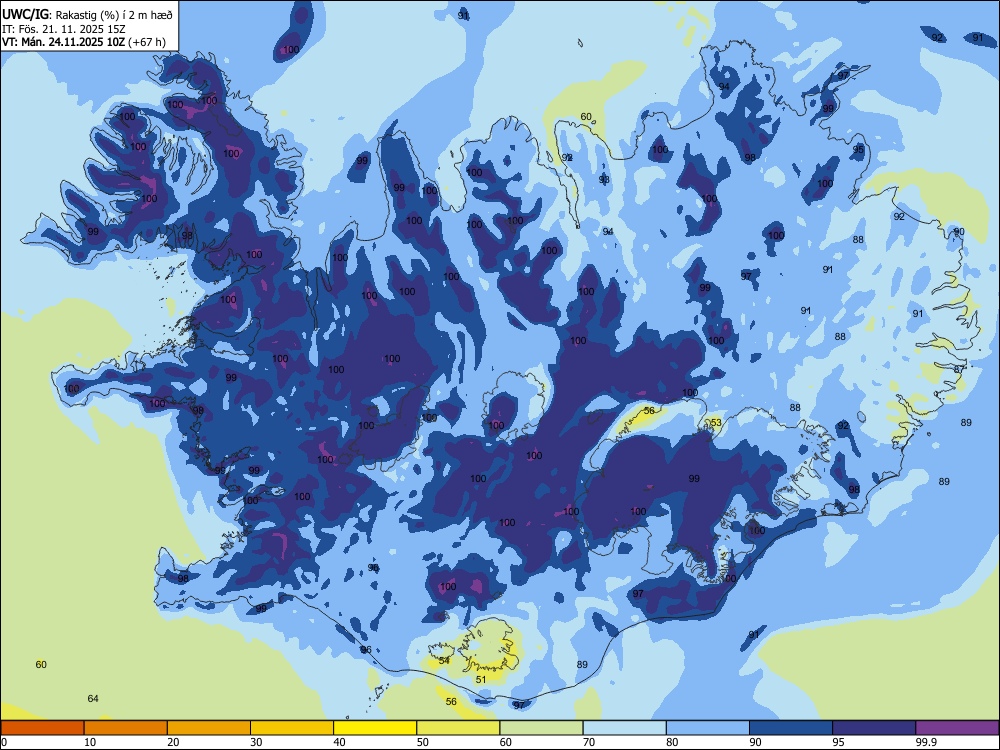
Task: Click the purple 99.9+ legend swatch
Action: click(x=957, y=728)
